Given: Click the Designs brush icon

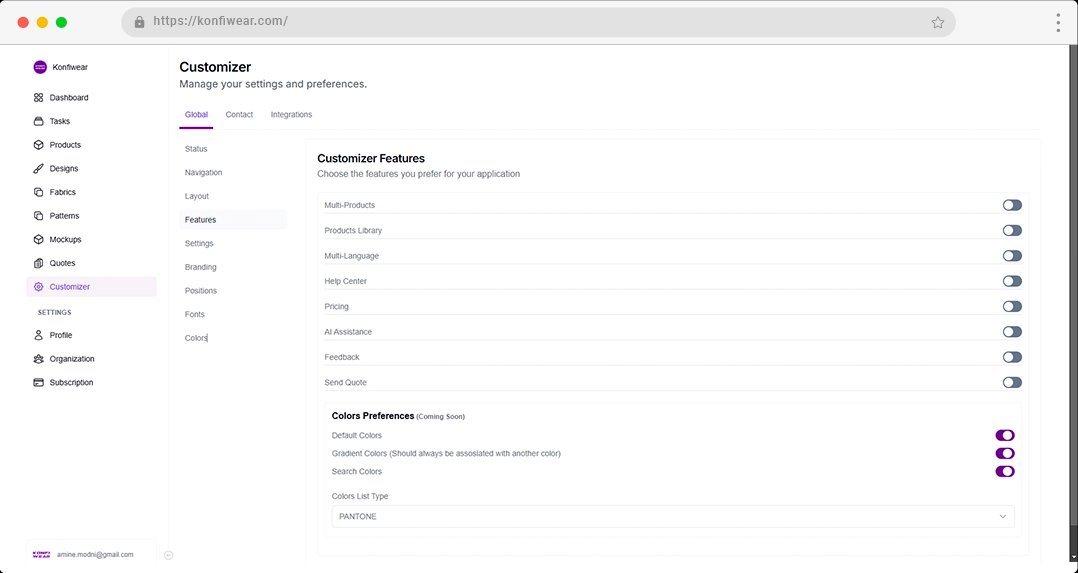Looking at the screenshot, I should (39, 169).
